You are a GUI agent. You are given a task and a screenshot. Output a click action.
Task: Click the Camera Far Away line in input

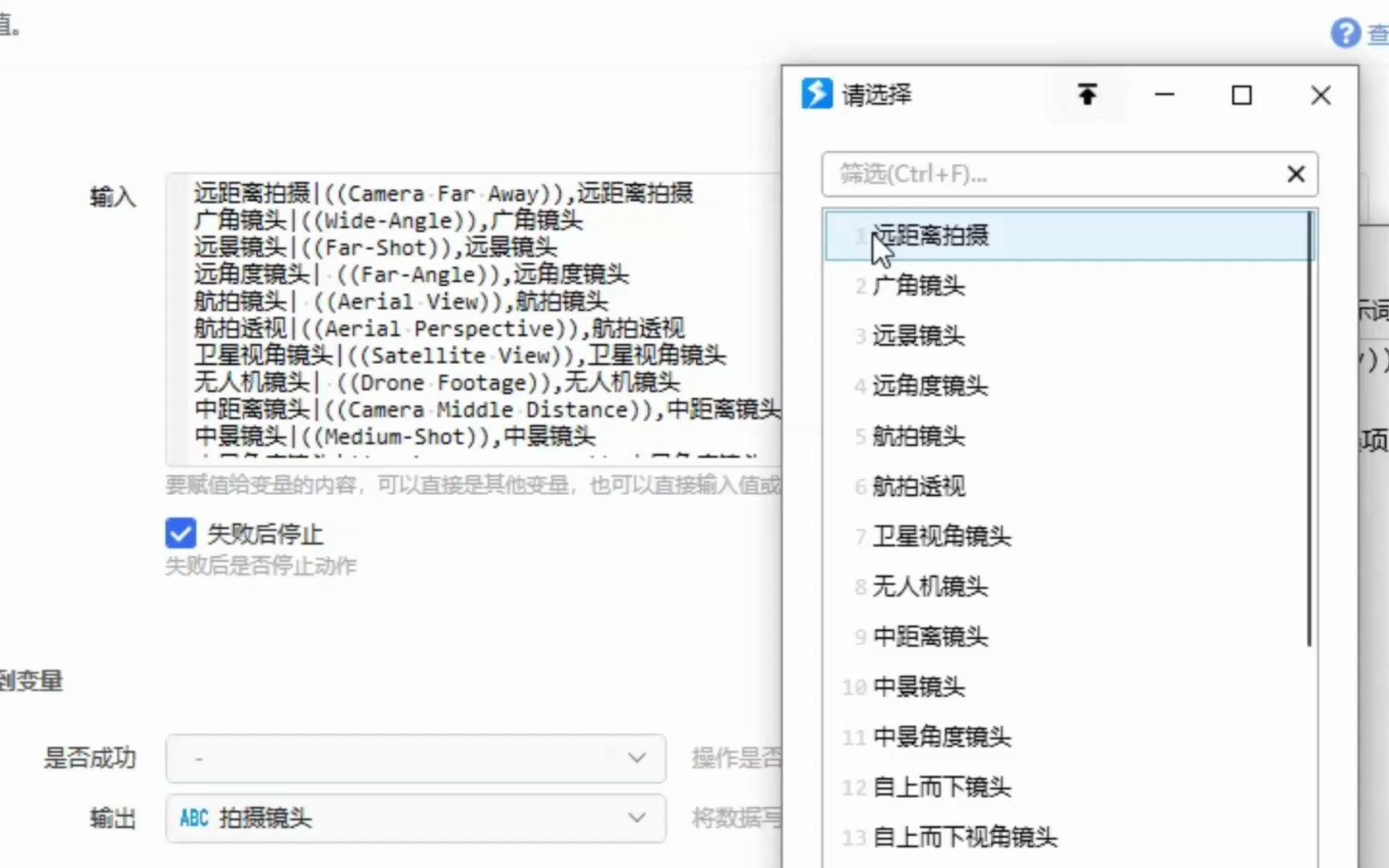[444, 193]
